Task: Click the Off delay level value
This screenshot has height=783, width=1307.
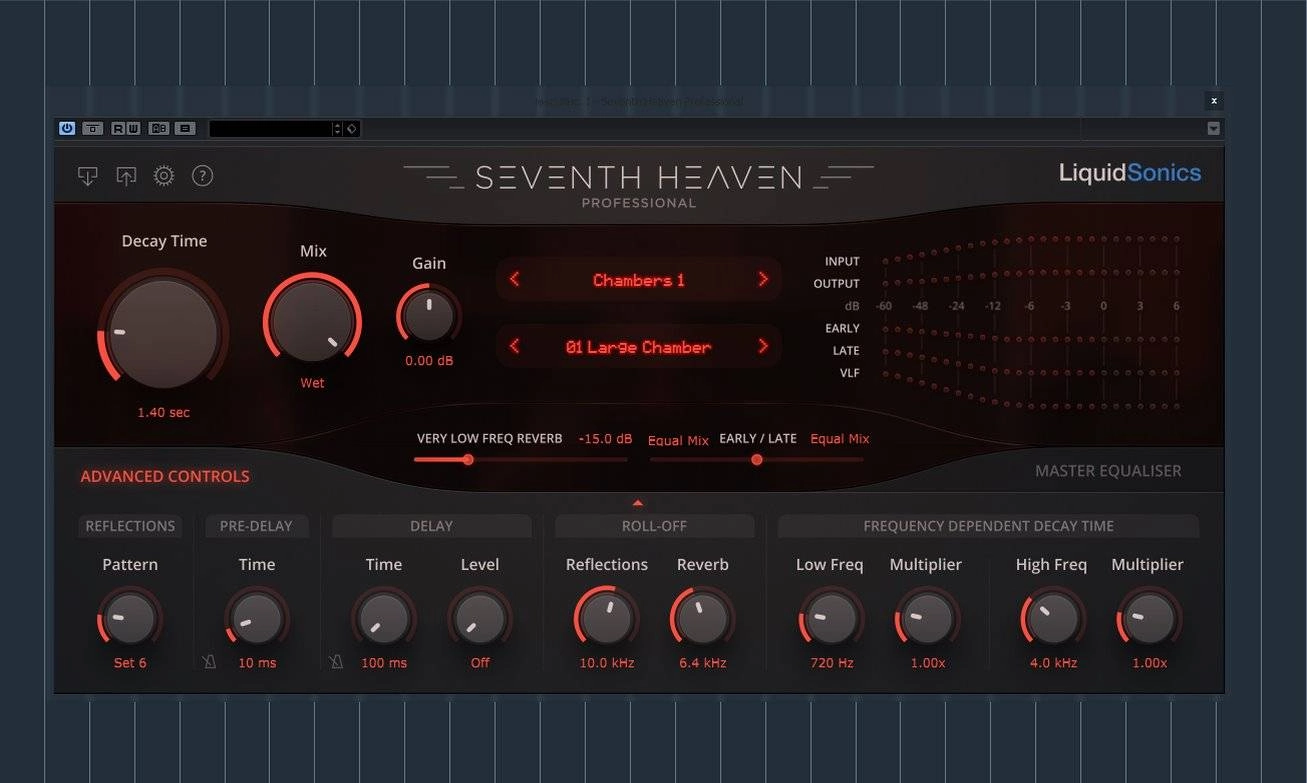Action: click(480, 663)
